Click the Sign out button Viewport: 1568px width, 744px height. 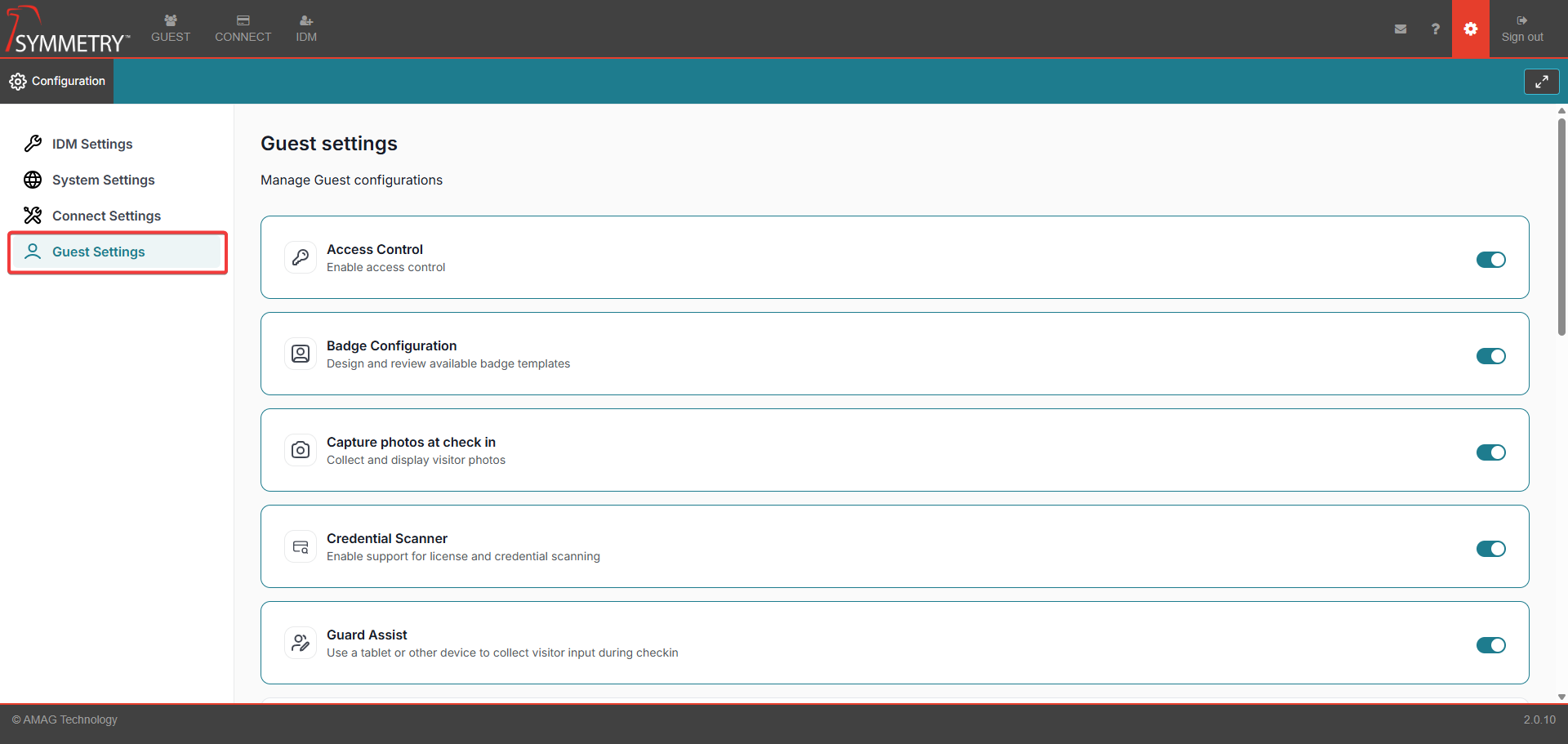tap(1522, 29)
